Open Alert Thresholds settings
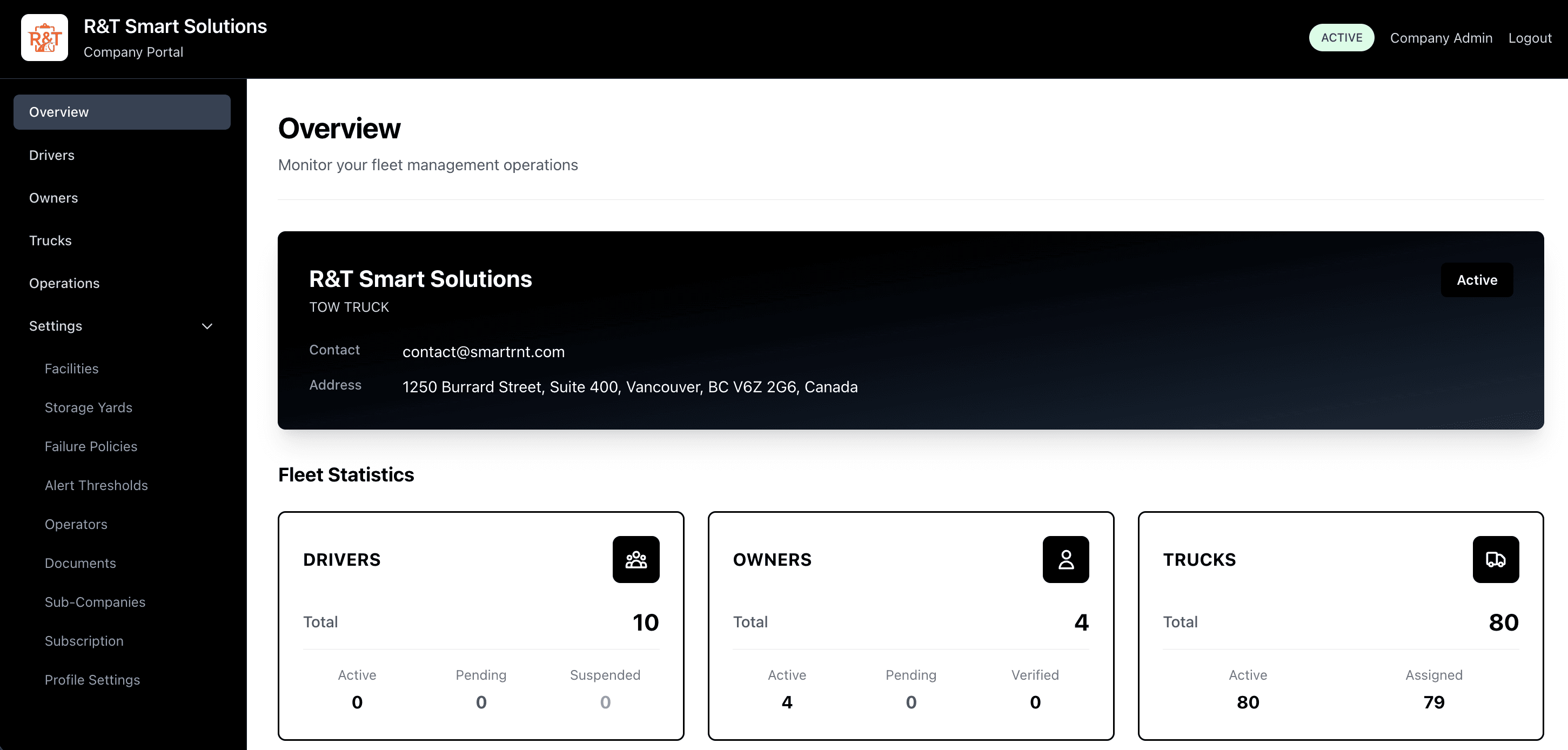 pos(96,485)
